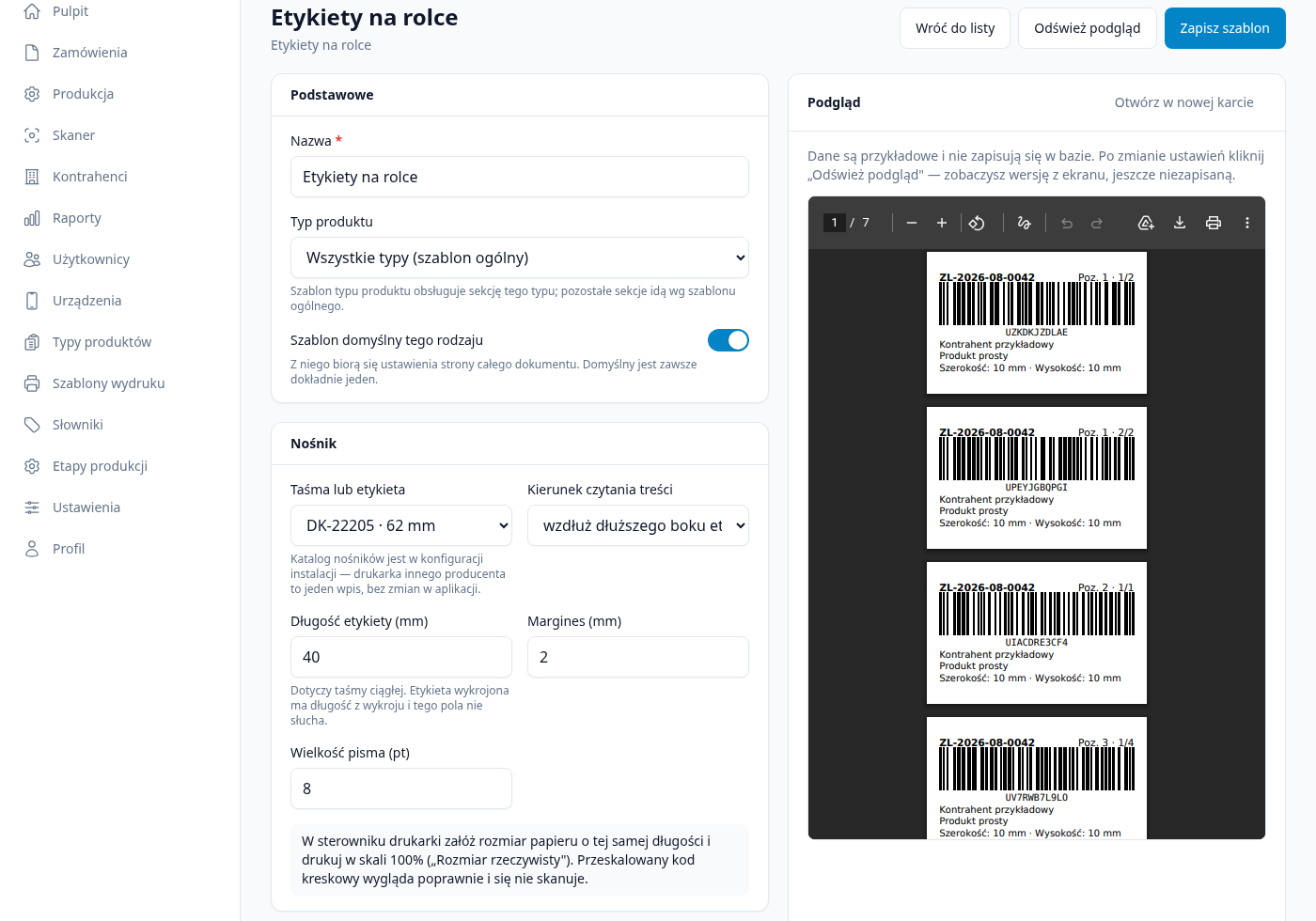Screen dimensions: 1316x921
Task: Rotate the PDF preview counterclockwise
Action: point(977,223)
